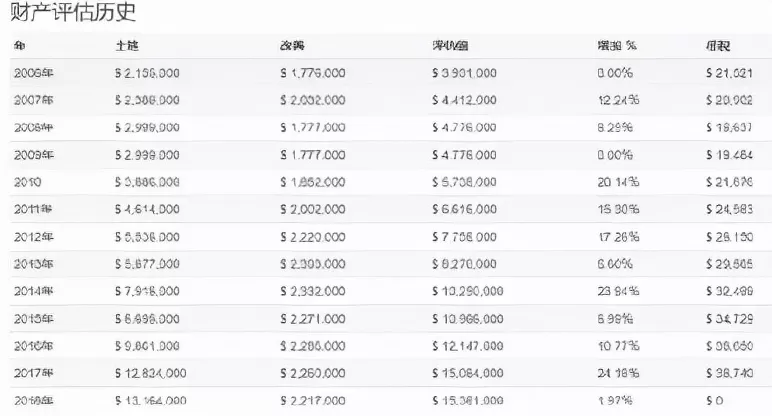Click the improvements column header
The height and width of the screenshot is (416, 772).
pyautogui.click(x=292, y=46)
